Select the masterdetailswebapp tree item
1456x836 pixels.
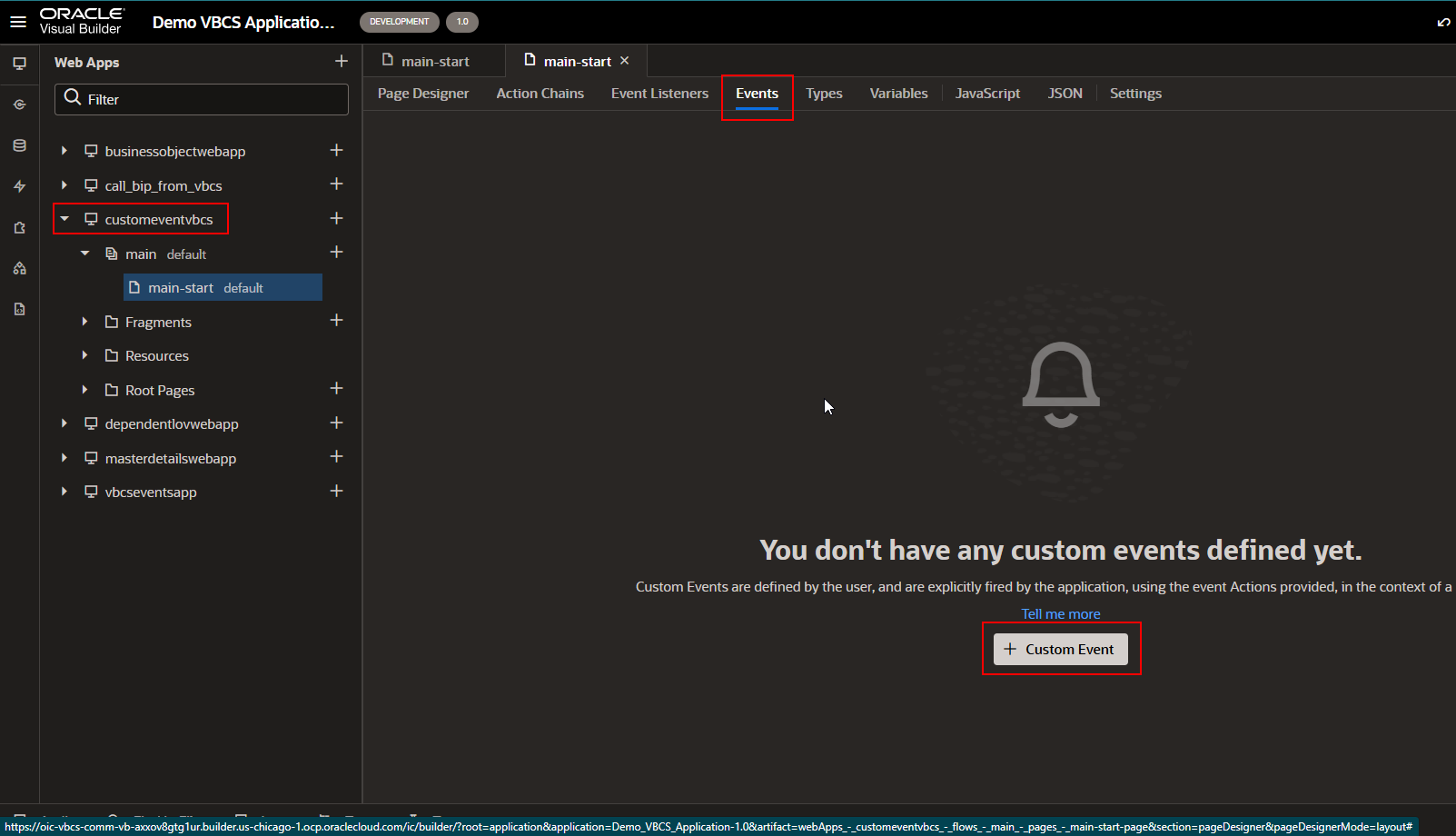(170, 458)
